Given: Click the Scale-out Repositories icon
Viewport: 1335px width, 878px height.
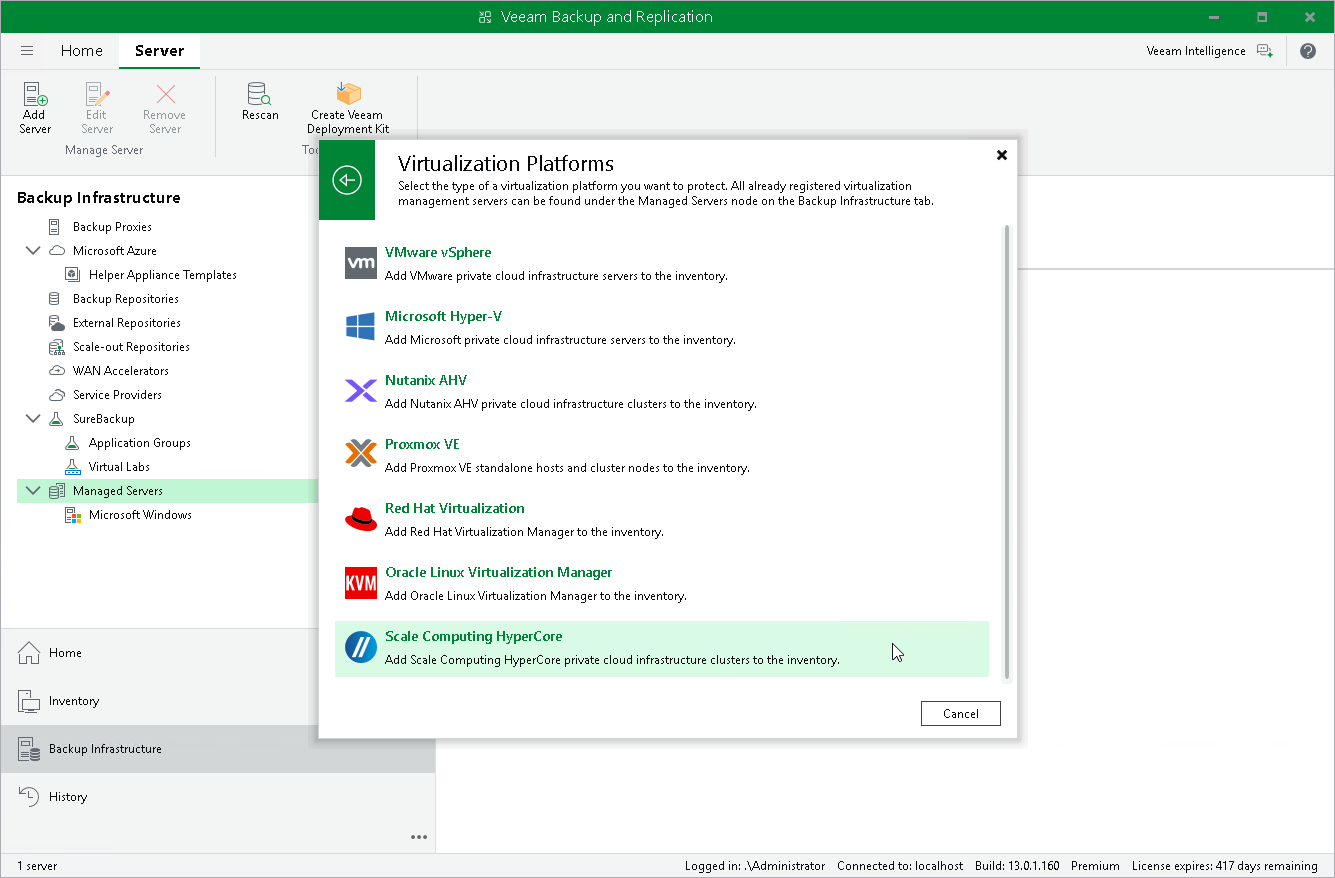Looking at the screenshot, I should pyautogui.click(x=56, y=347).
